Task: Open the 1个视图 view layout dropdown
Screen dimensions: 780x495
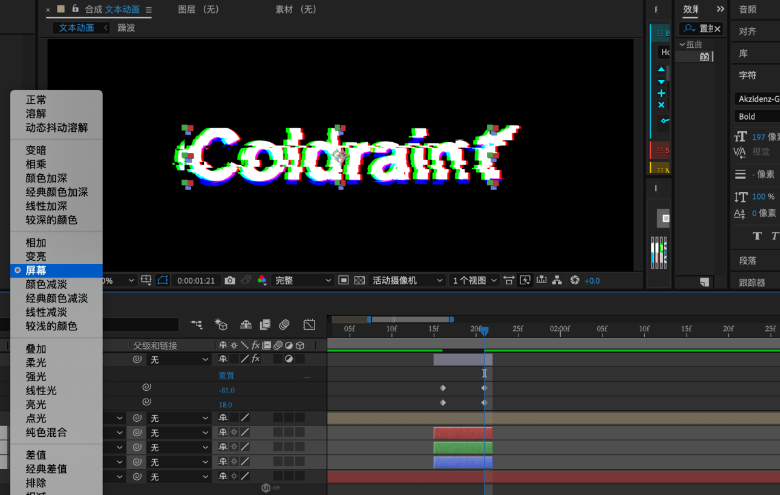Action: [474, 281]
